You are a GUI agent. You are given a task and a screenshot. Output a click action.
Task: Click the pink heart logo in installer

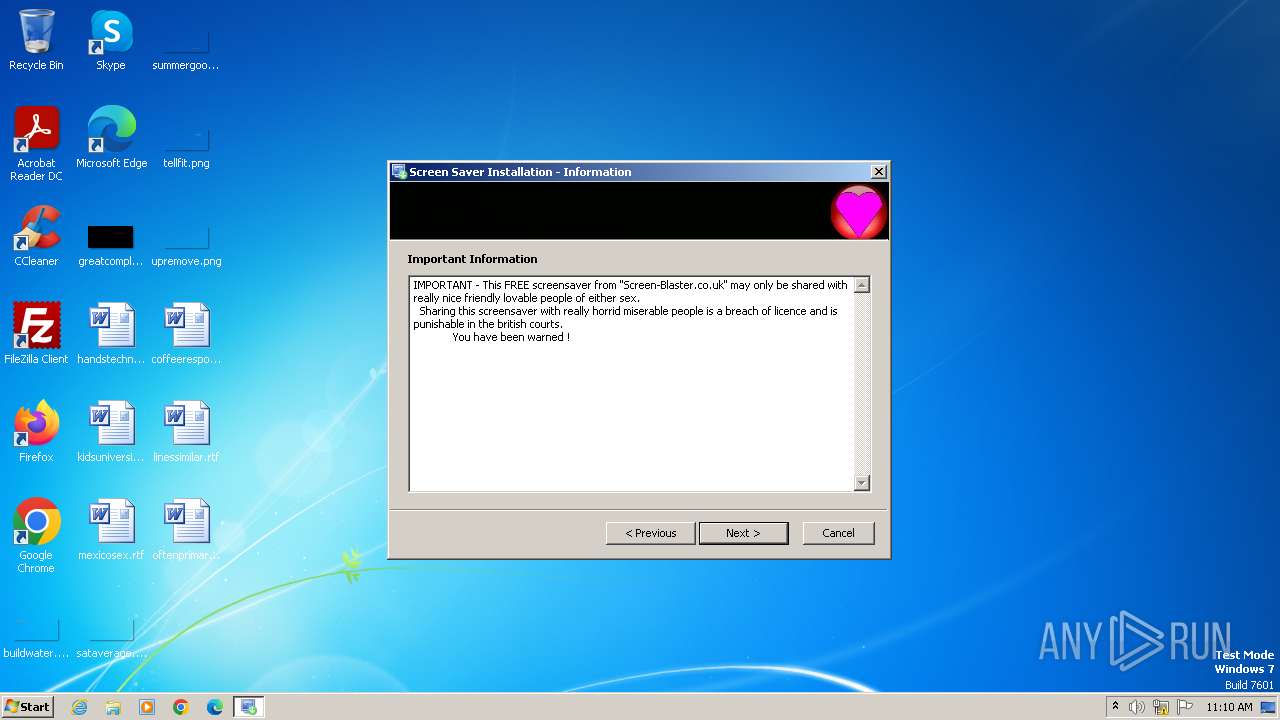858,212
